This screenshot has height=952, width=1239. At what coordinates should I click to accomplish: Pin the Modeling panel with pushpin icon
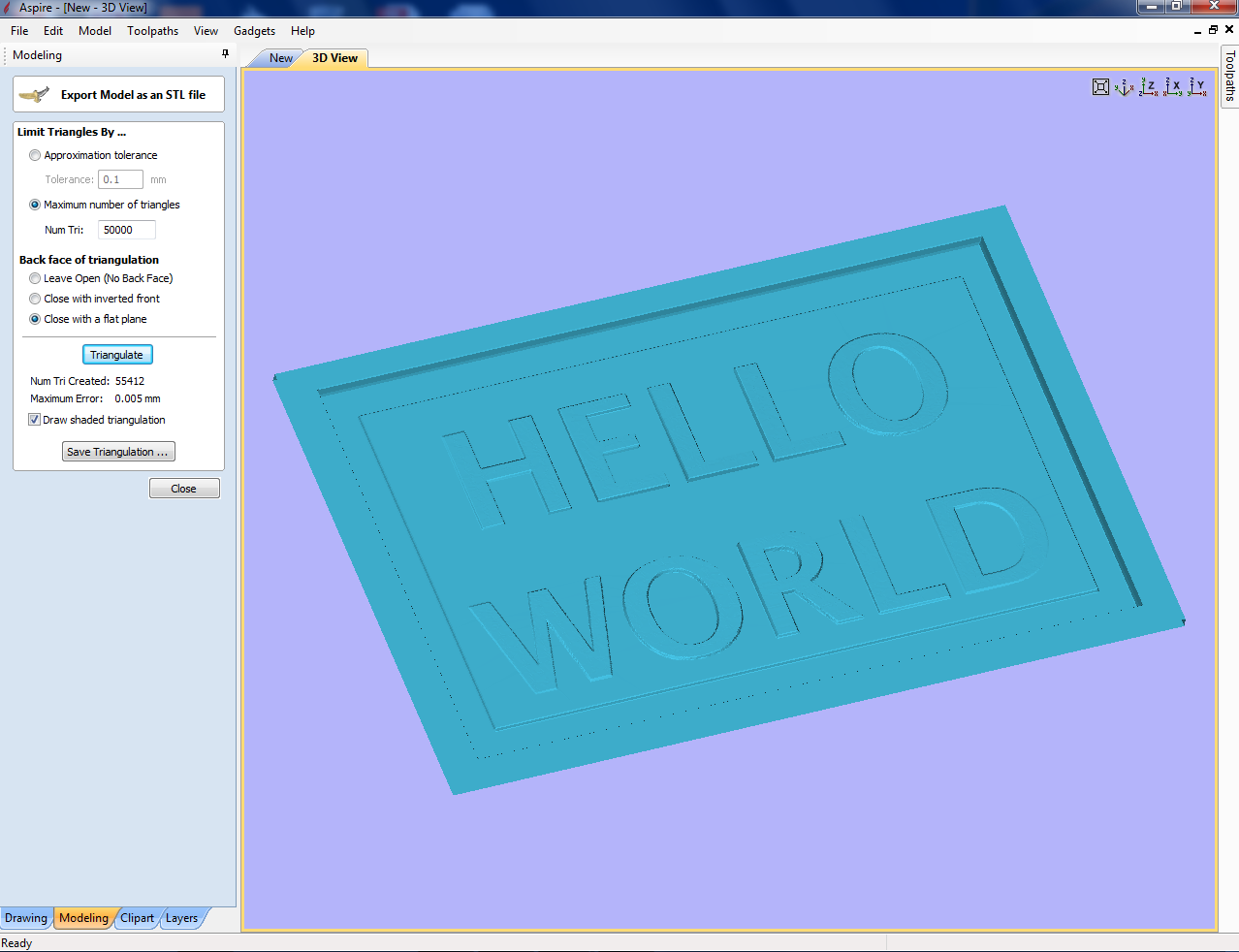pos(226,54)
